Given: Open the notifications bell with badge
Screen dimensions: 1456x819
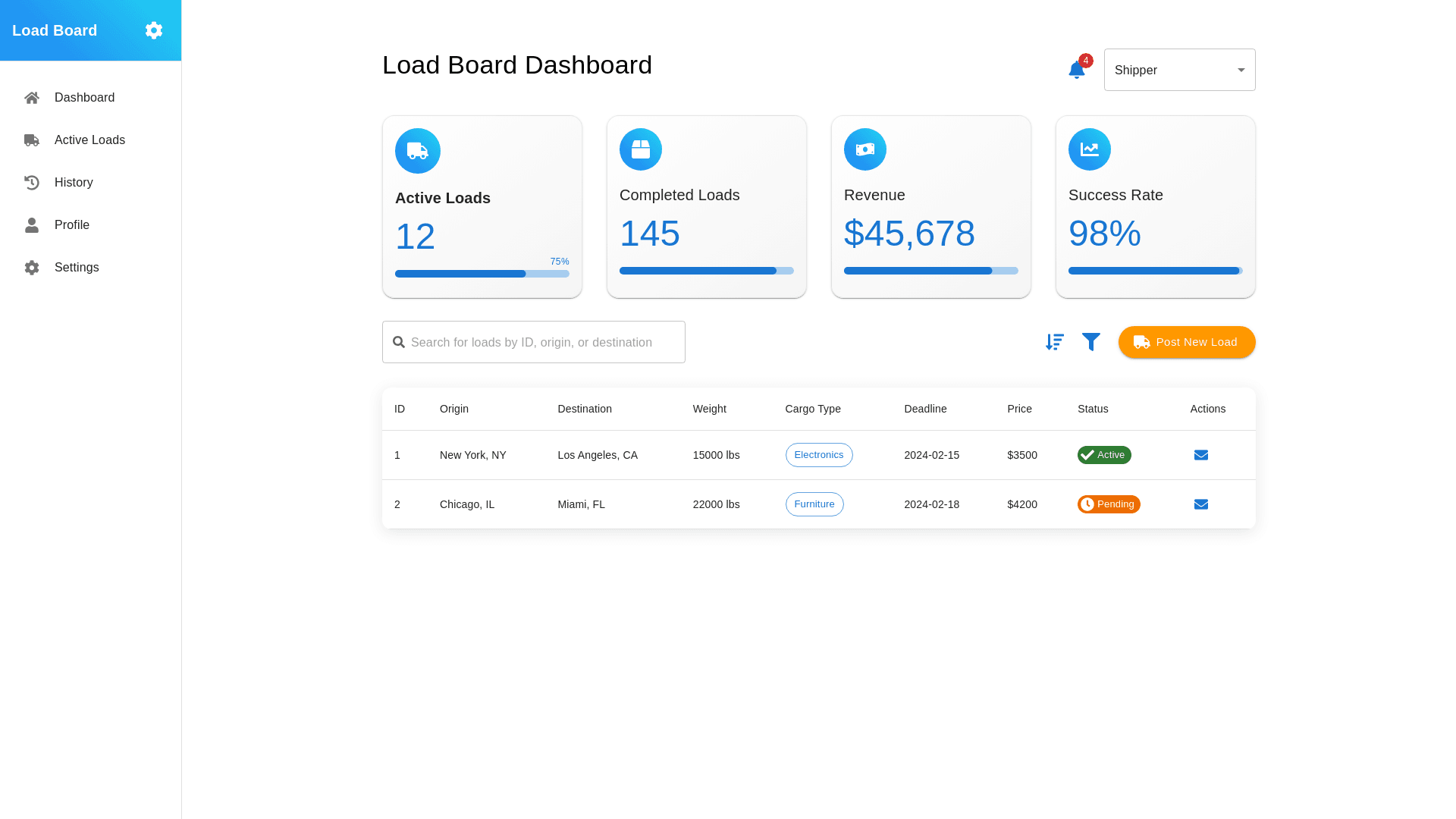Looking at the screenshot, I should click(x=1076, y=70).
